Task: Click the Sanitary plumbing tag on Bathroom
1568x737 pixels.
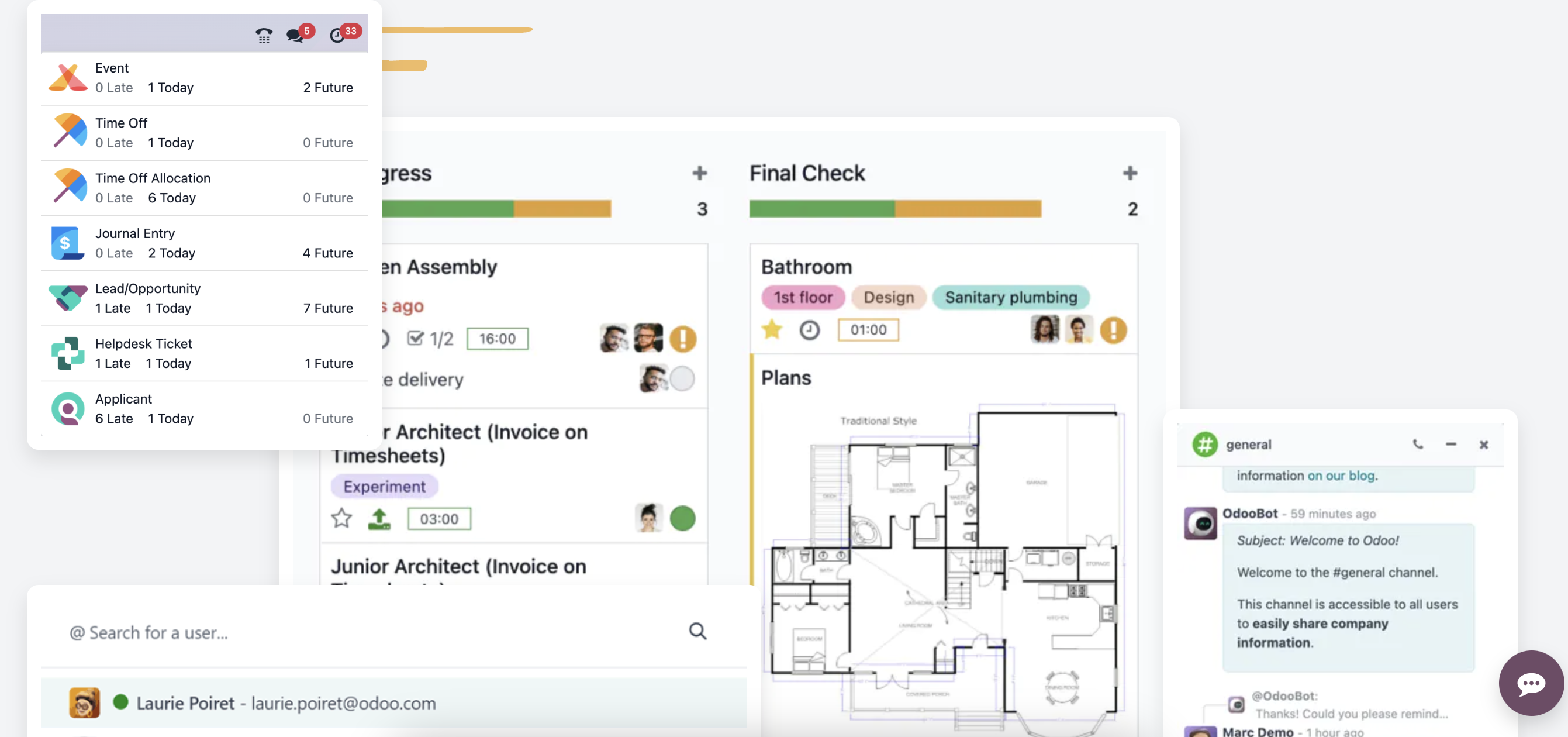Action: (x=1010, y=297)
